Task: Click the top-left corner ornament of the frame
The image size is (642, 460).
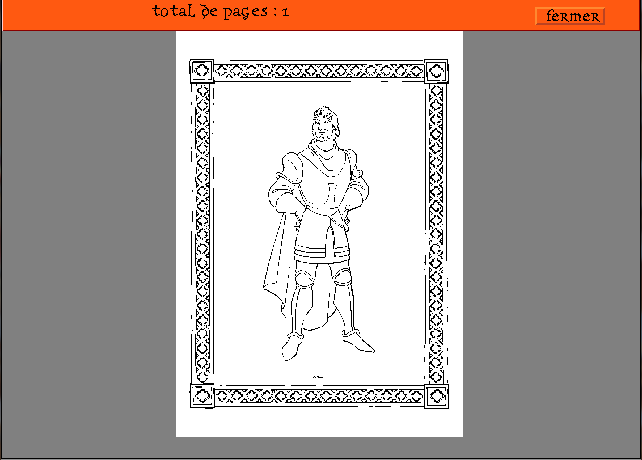Action: (200, 71)
